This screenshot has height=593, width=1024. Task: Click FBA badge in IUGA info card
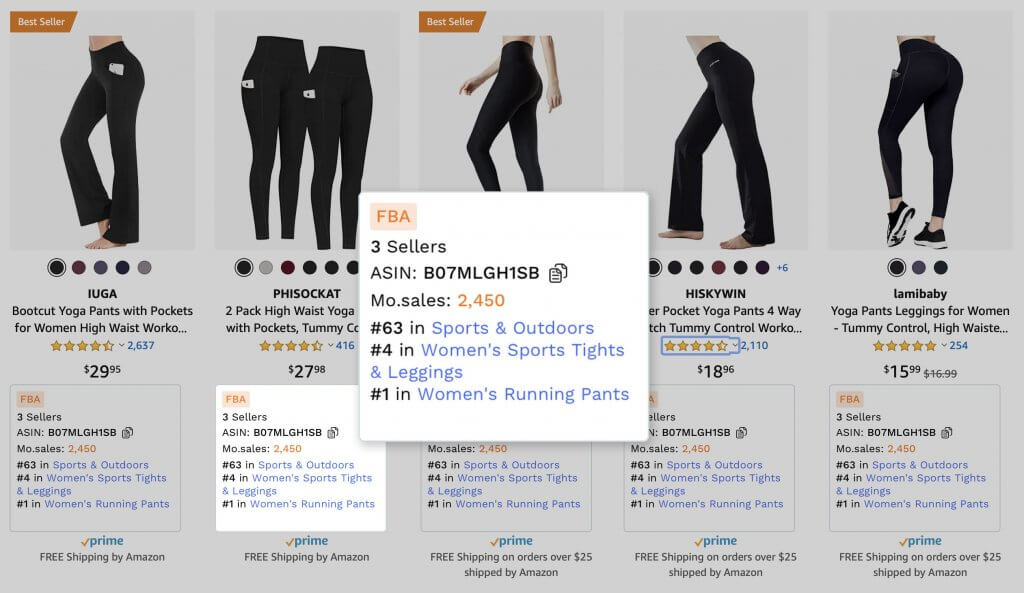tap(30, 399)
